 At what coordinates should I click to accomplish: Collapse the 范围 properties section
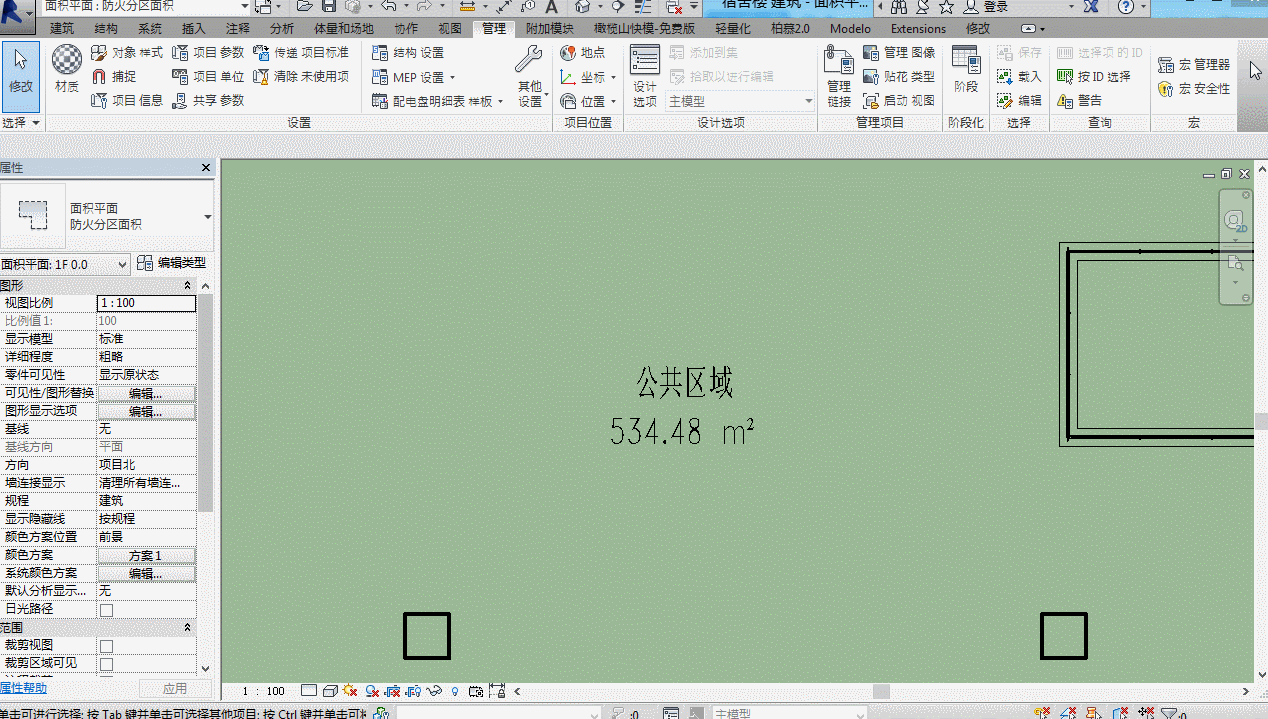click(188, 628)
